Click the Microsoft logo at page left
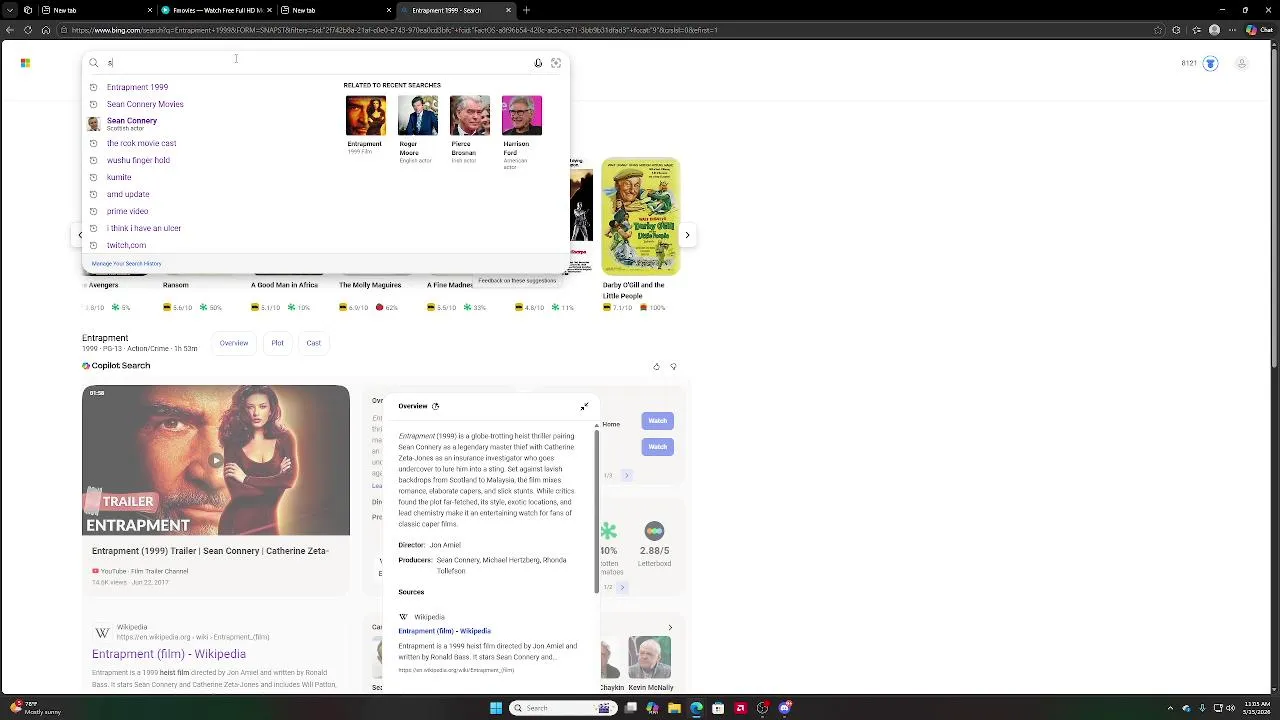This screenshot has width=1280, height=720. [x=25, y=63]
